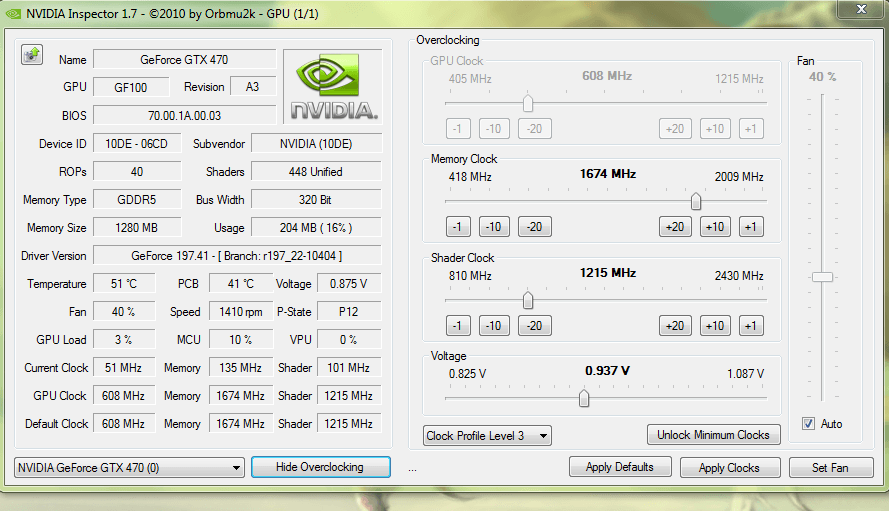Screen dimensions: 889x511
Task: Click Memory Clock +10 button
Action: click(x=715, y=227)
